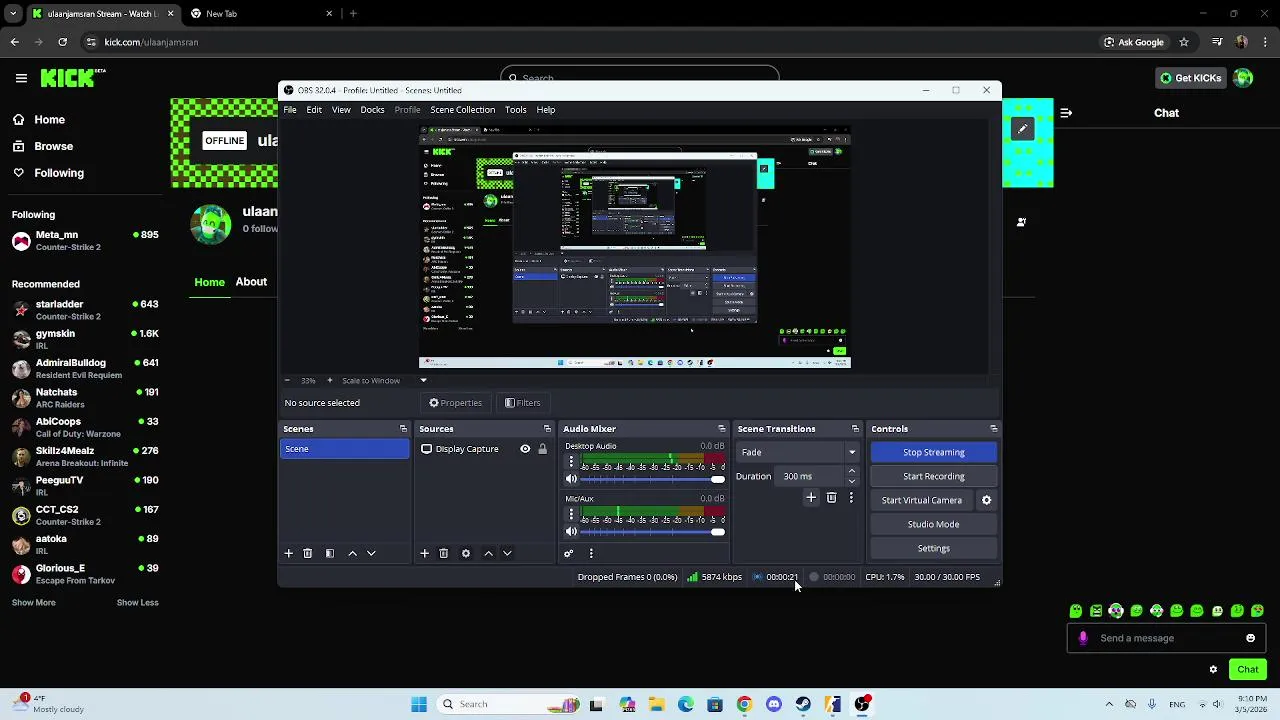This screenshot has width=1280, height=720.
Task: Open Mic/Aux three-dot options
Action: [571, 514]
